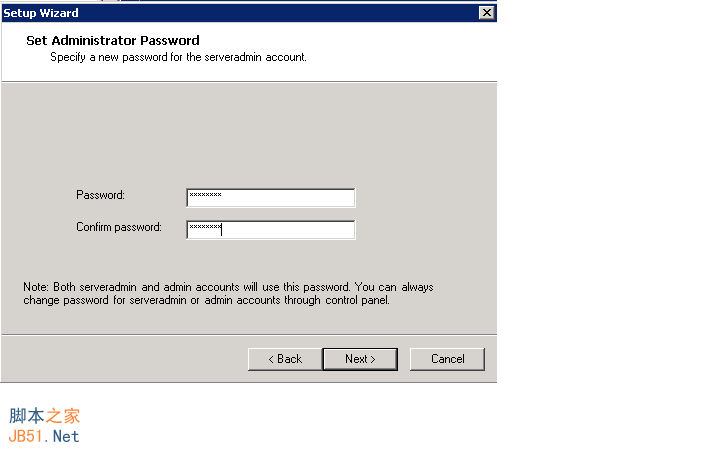Place the cursor after the Confirm password asterisks
The height and width of the screenshot is (450, 720).
click(223, 229)
